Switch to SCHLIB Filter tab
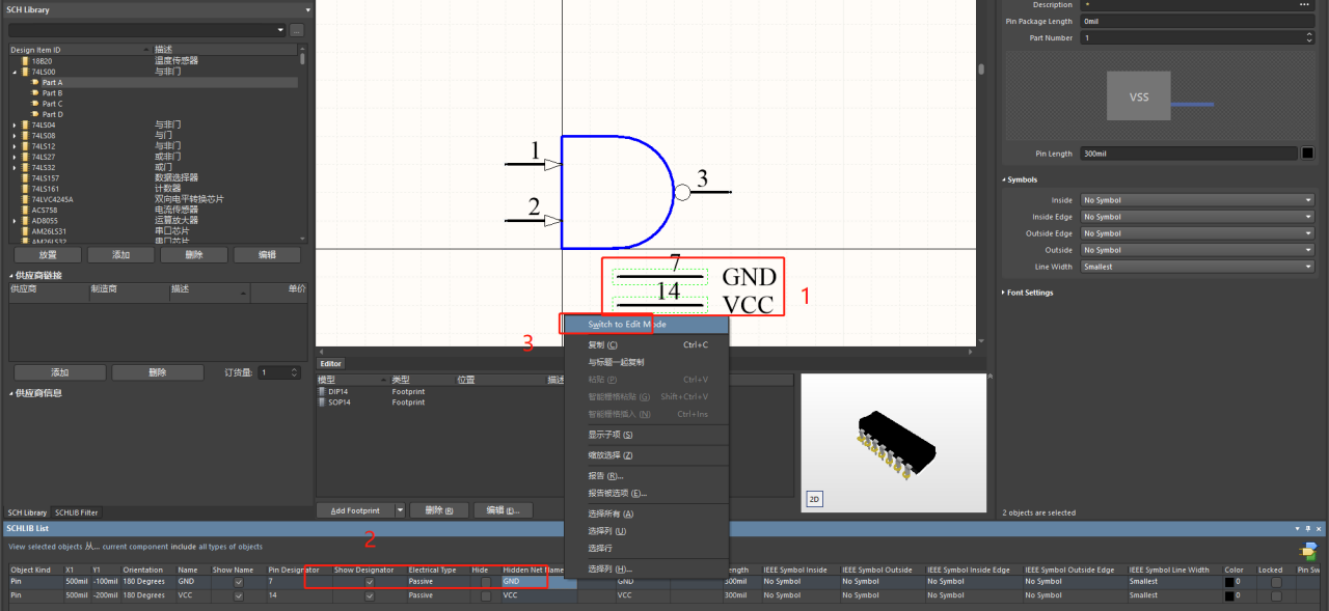 [76, 512]
